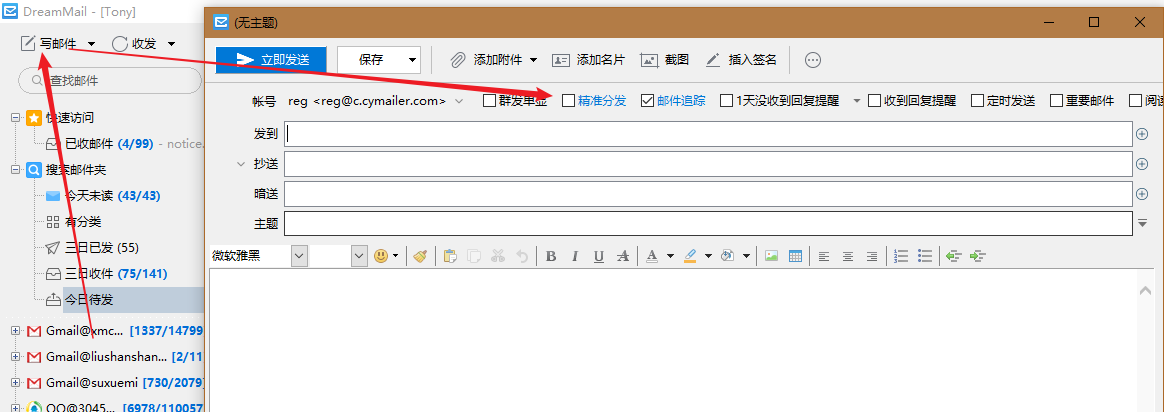Insert a table into the mail body

(795, 256)
